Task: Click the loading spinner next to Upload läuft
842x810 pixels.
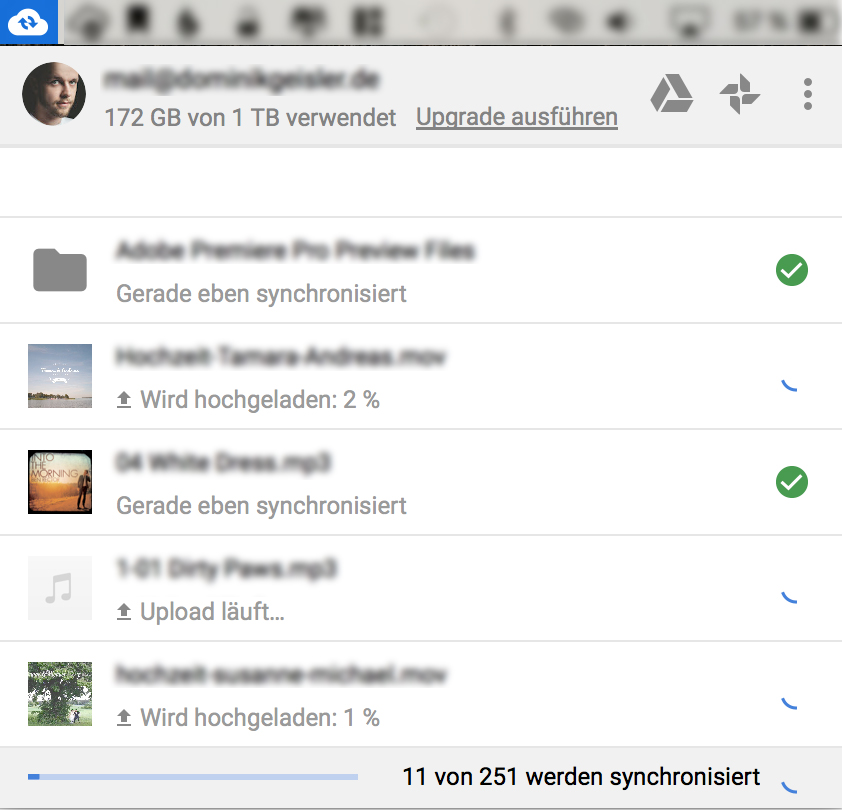Action: tap(789, 597)
